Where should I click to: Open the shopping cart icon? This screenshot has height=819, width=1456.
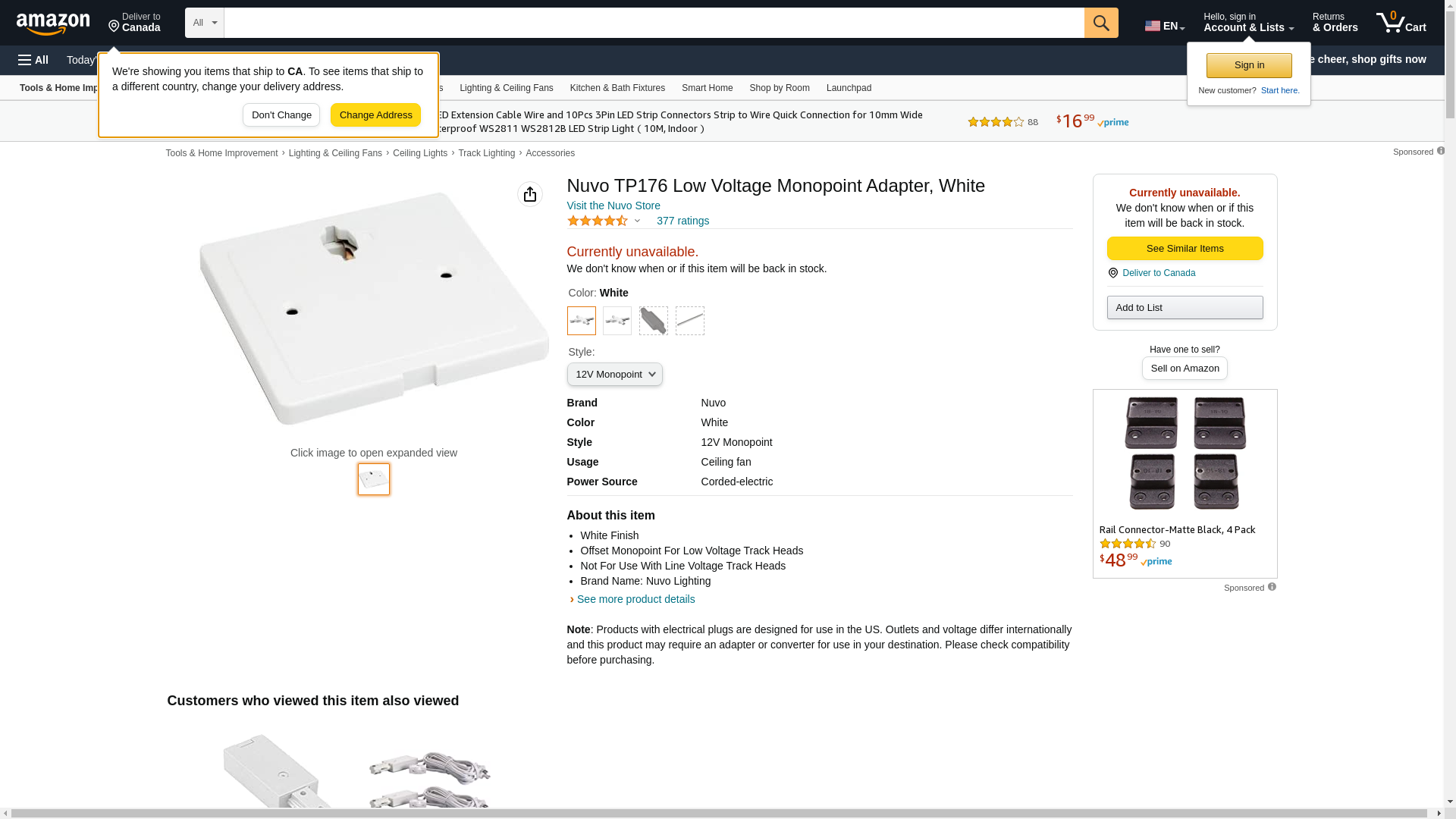[1401, 23]
